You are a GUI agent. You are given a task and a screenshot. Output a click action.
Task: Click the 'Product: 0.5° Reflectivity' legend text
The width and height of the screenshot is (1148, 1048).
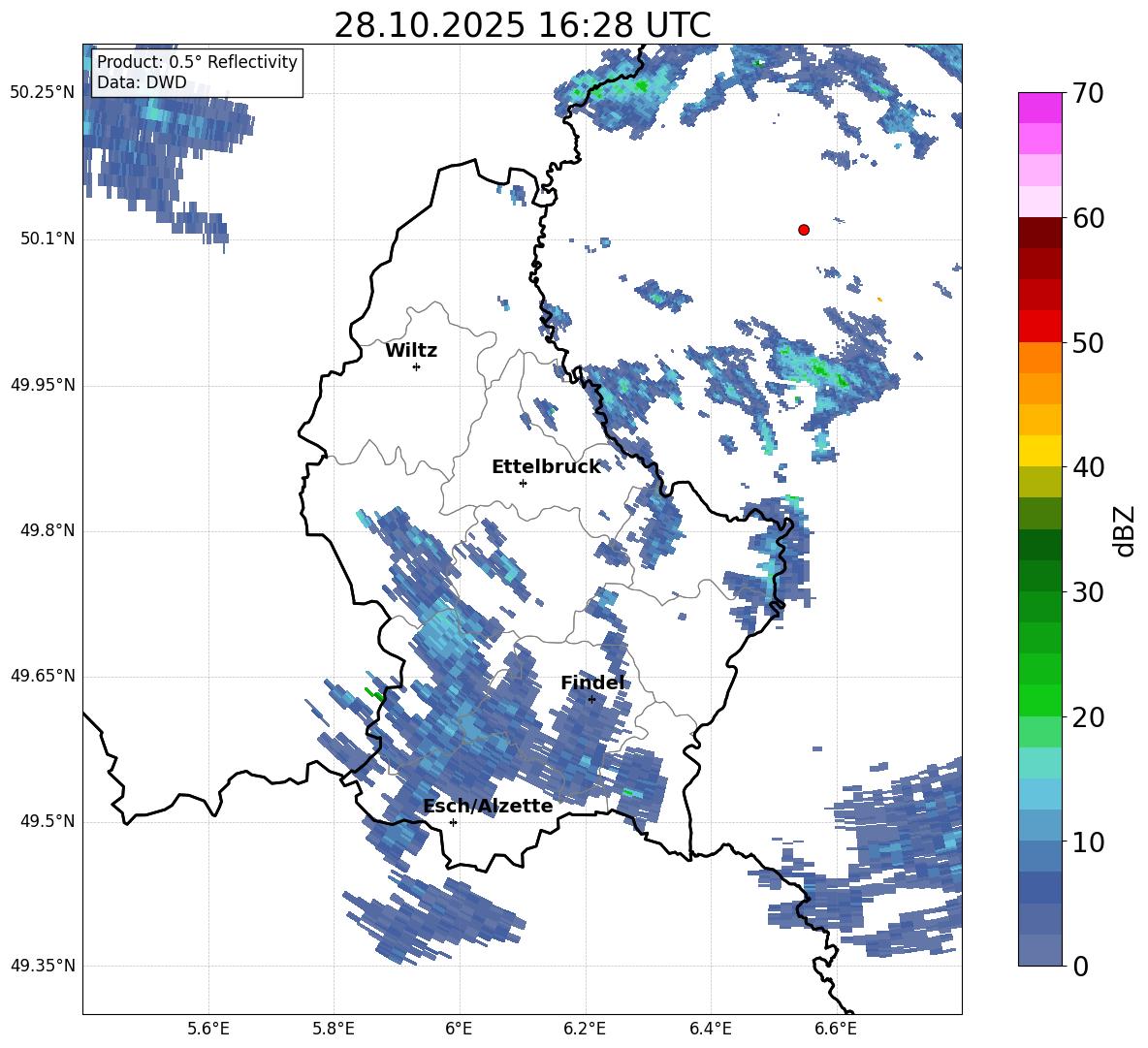click(197, 61)
